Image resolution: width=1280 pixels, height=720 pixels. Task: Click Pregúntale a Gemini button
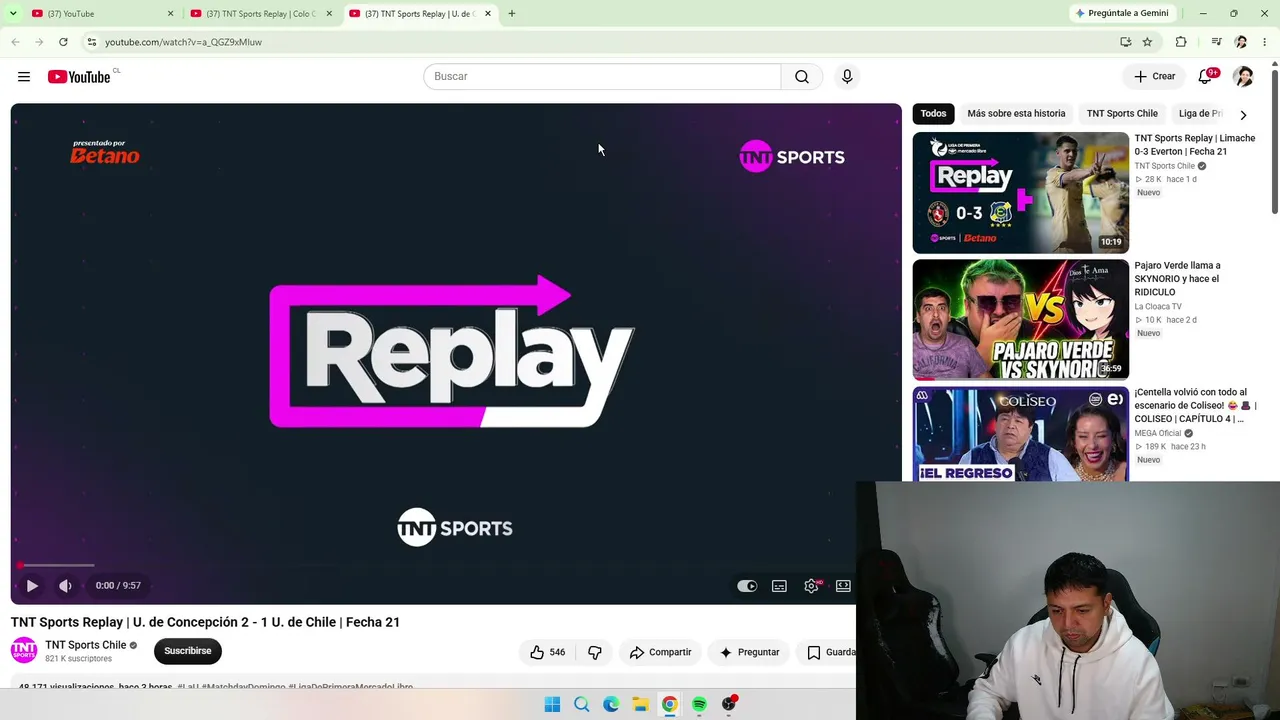click(1120, 14)
